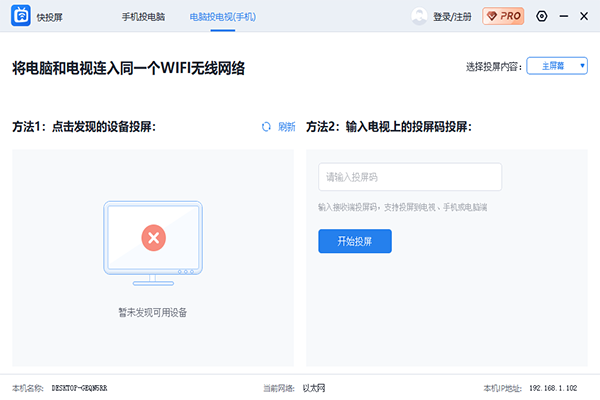Click the 暂未发现可用设备 message text
The image size is (600, 400).
(153, 312)
